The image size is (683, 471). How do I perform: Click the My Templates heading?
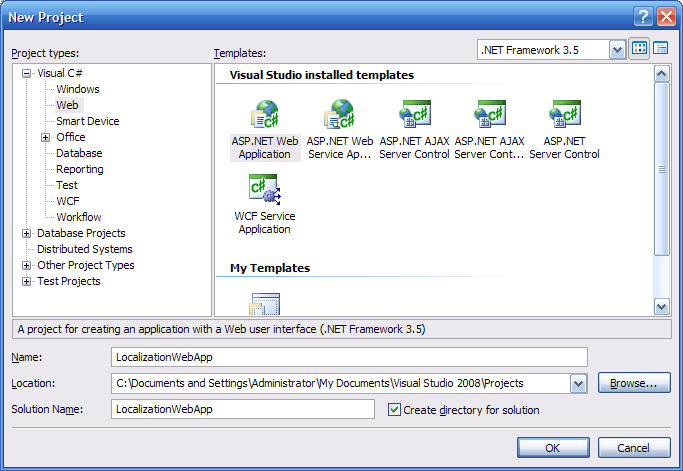(270, 268)
